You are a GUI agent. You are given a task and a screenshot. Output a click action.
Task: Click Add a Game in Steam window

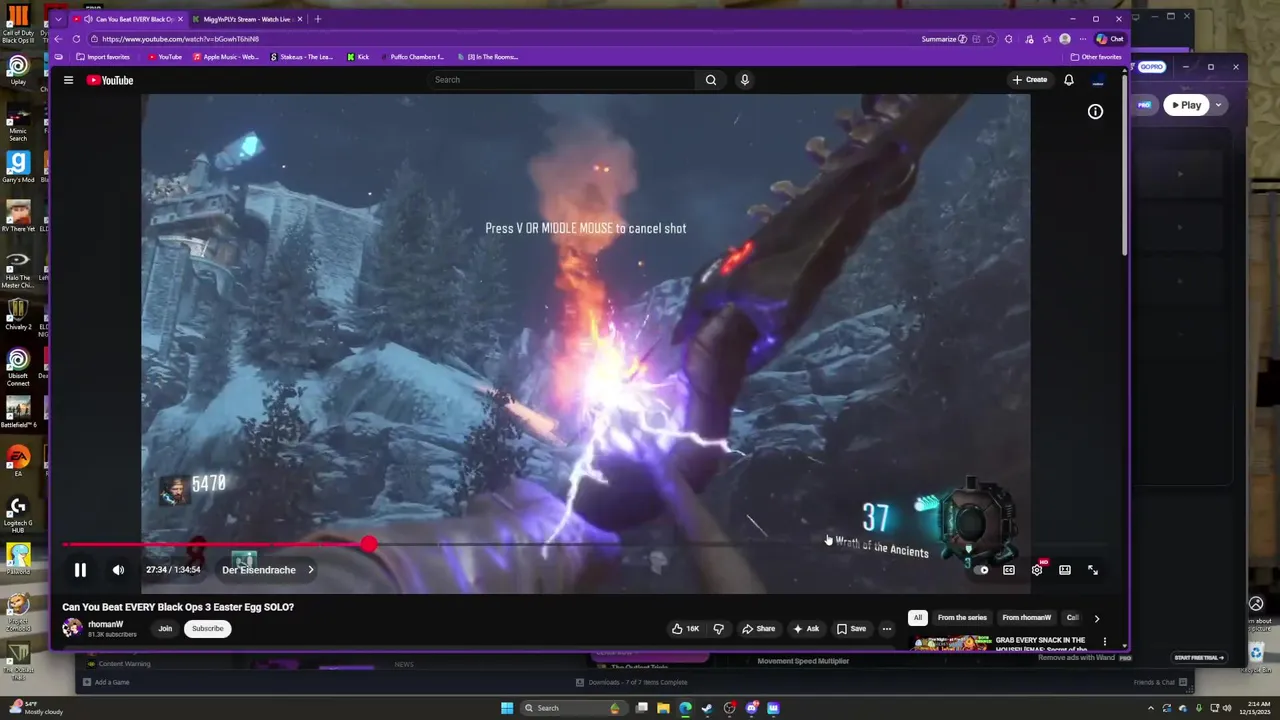pyautogui.click(x=106, y=682)
